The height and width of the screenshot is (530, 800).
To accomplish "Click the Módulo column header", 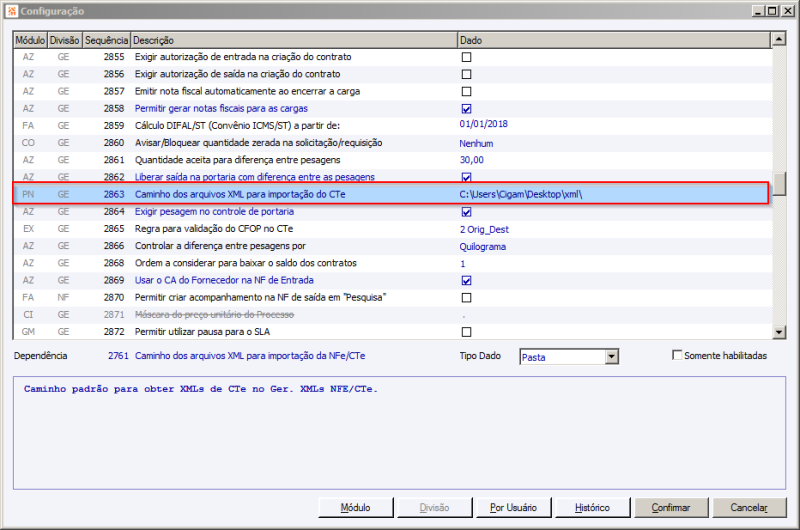I will point(30,40).
